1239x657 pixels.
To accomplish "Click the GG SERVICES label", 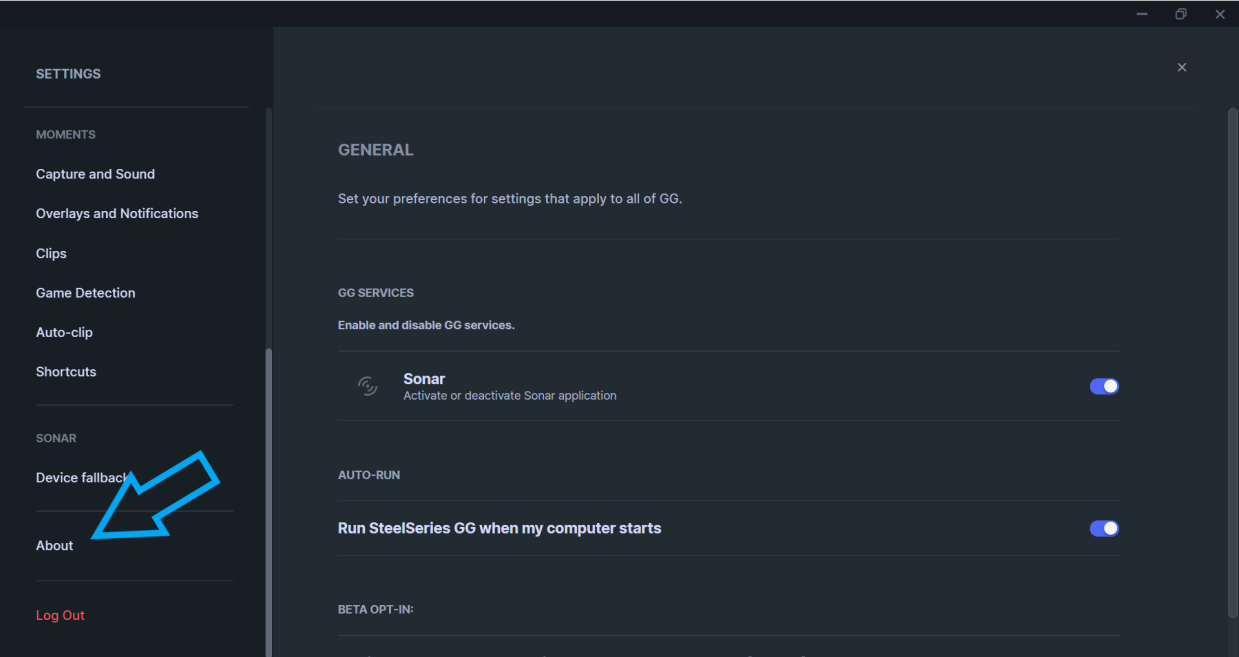I will [x=376, y=293].
